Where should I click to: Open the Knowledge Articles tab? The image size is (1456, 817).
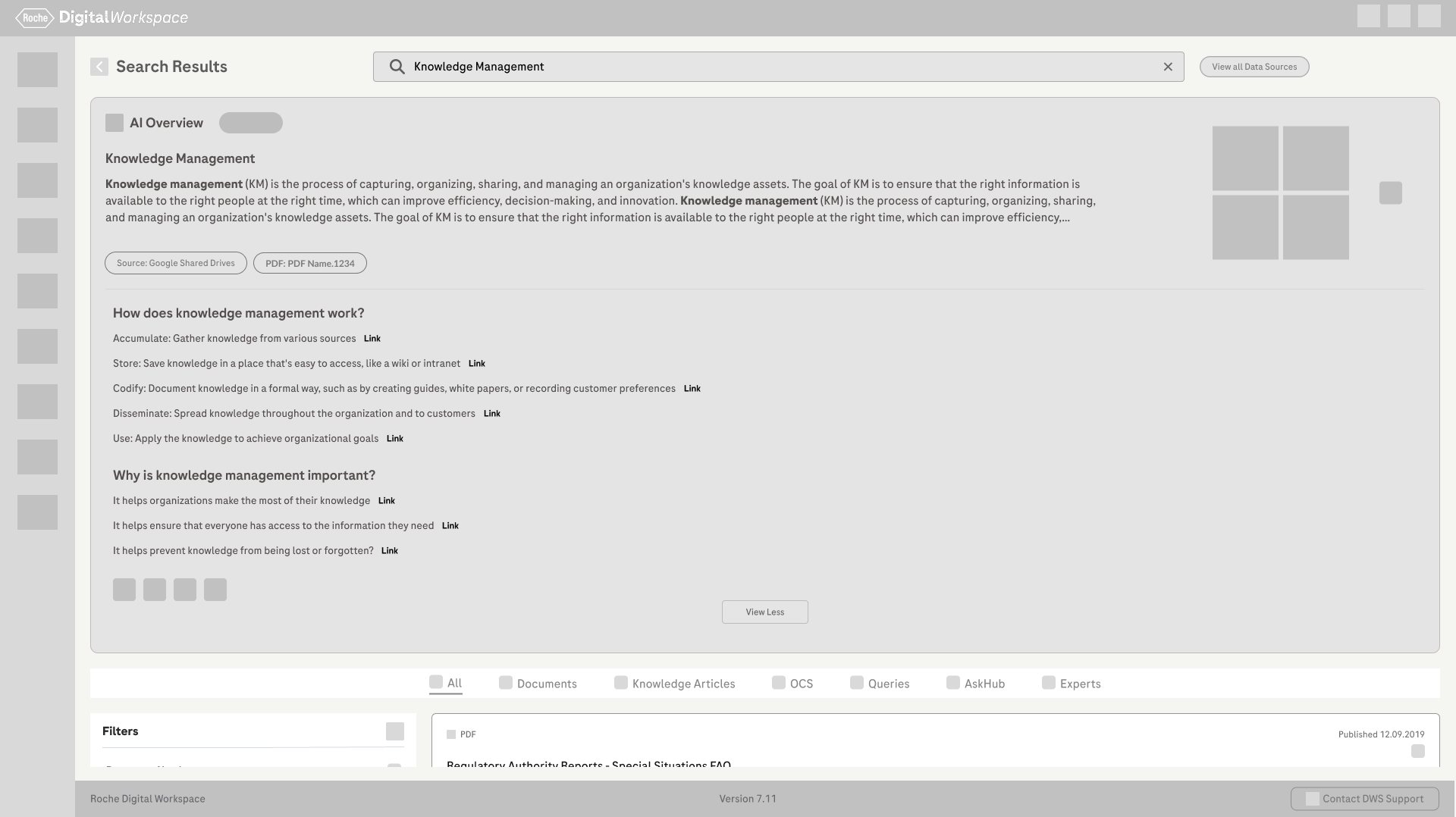[x=675, y=684]
